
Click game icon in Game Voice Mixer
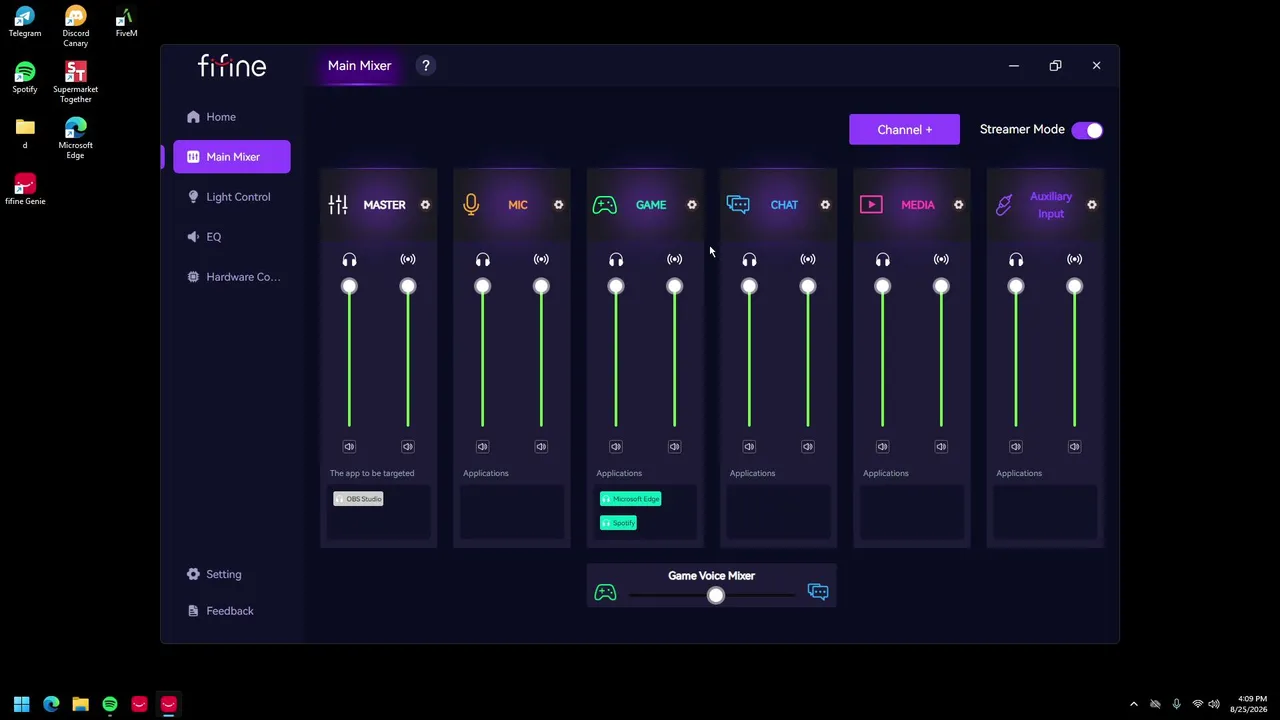pos(605,593)
